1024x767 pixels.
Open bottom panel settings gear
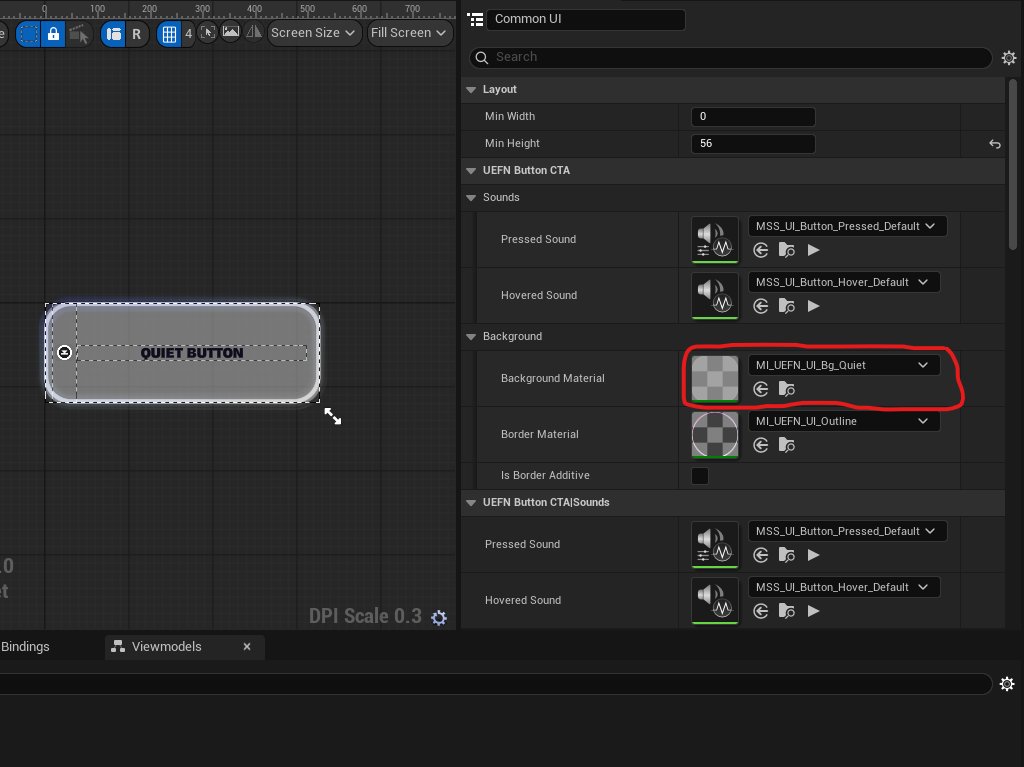(1007, 684)
